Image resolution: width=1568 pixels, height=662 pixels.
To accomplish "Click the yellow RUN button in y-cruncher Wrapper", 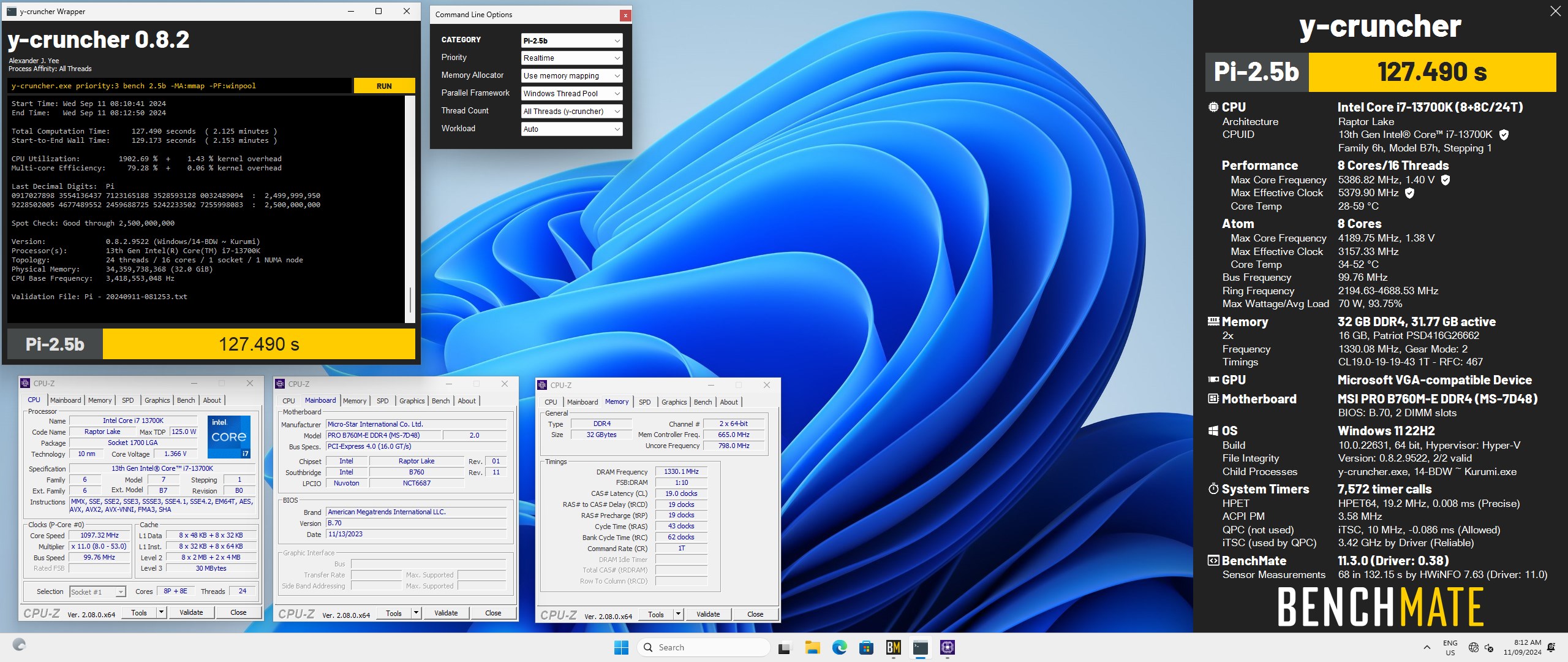I will point(384,86).
